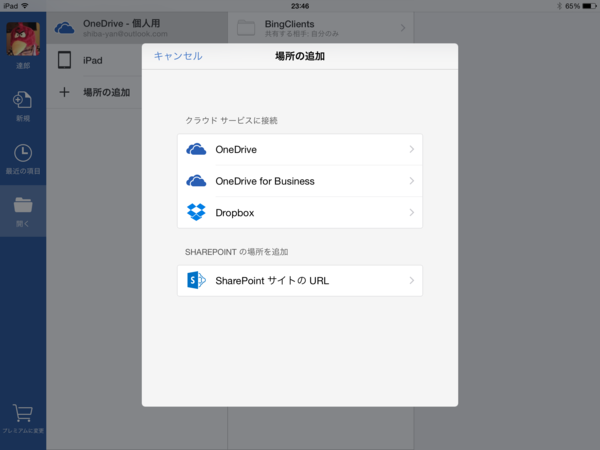Expand the SharePoint URL row chevron
This screenshot has height=450, width=600.
click(412, 280)
